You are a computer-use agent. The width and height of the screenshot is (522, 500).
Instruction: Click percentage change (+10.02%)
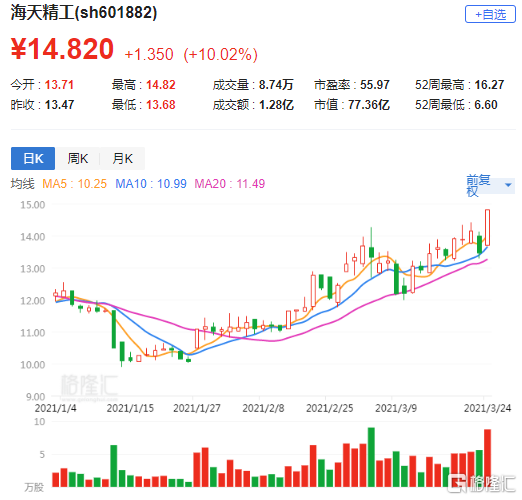[x=221, y=54]
